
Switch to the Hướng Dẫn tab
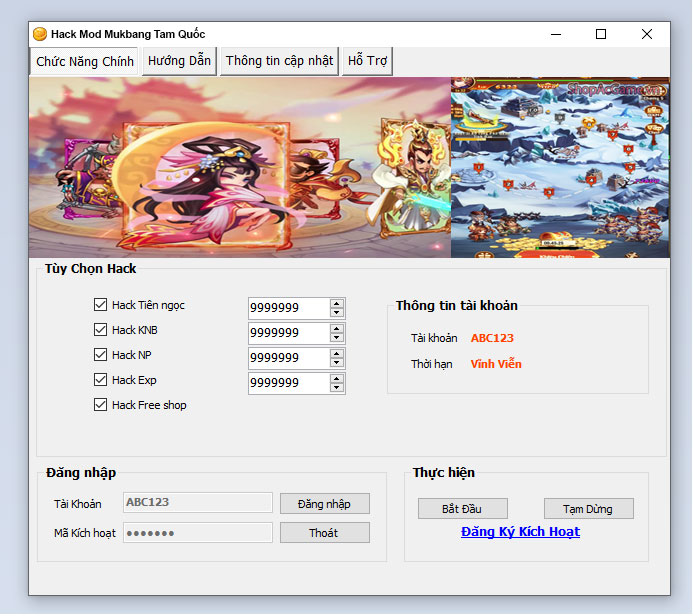(179, 61)
